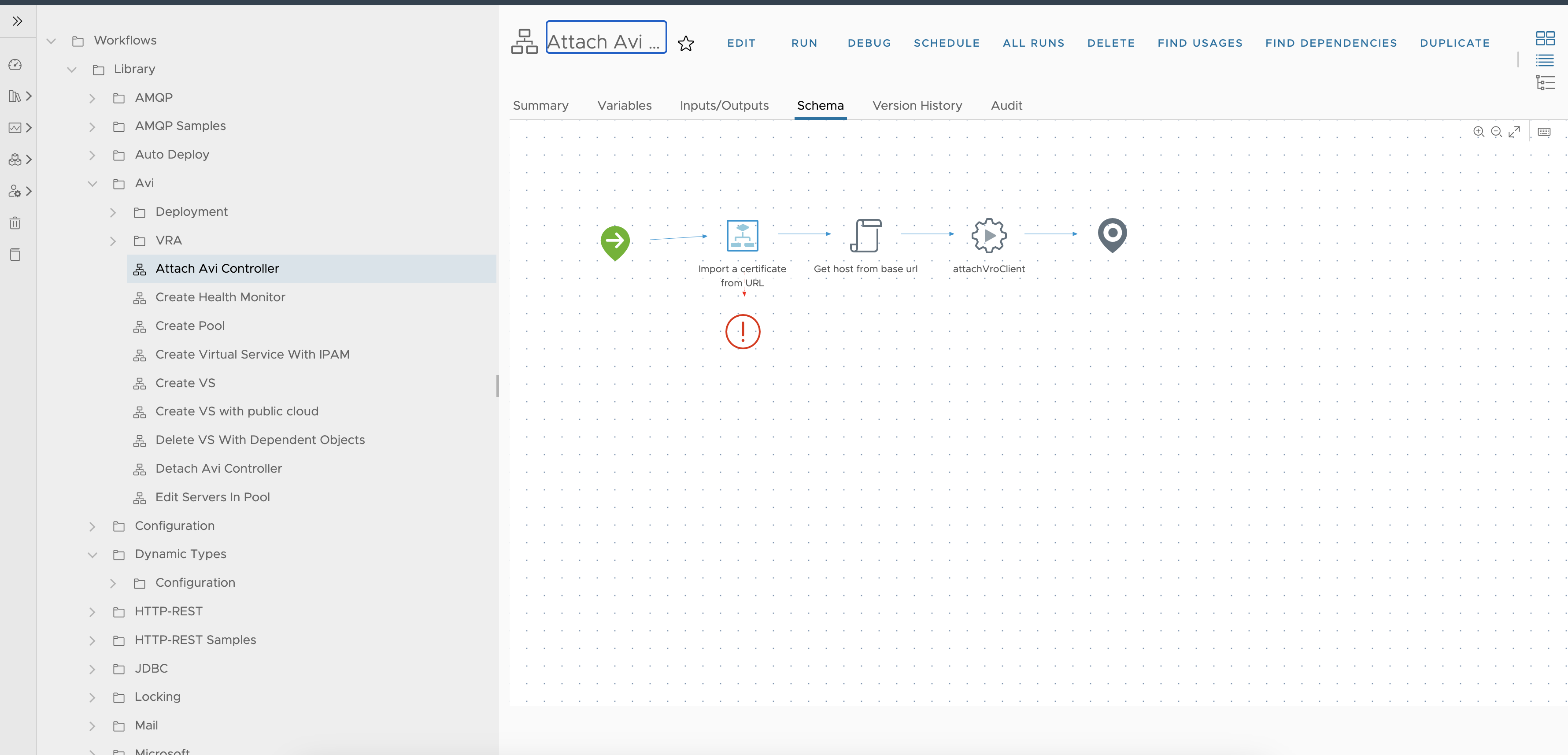Zoom in on the schema canvas
This screenshot has height=755, width=1568.
click(1478, 132)
